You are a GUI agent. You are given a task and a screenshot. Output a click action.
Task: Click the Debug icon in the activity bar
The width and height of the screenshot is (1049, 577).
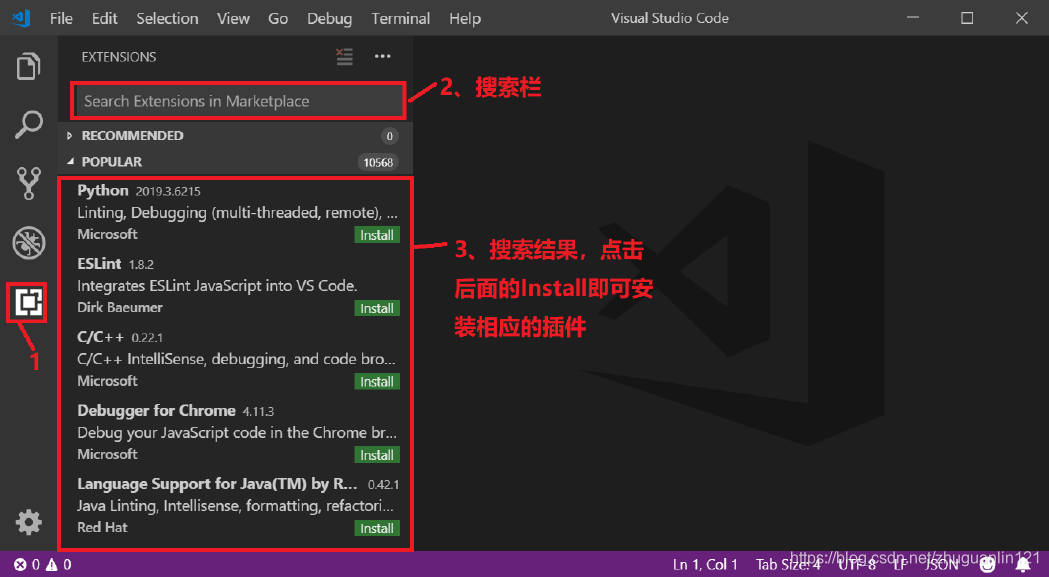[x=27, y=241]
